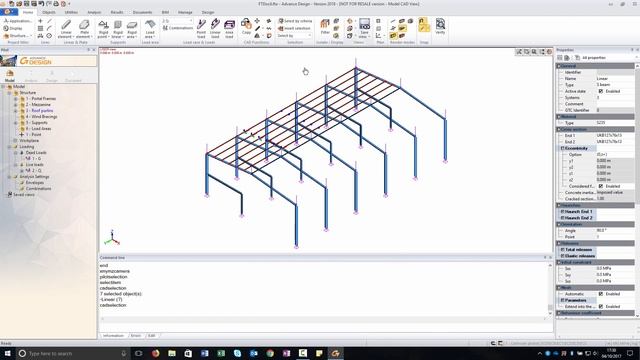This screenshot has height=360, width=640.
Task: Choose the Rigid point support tool
Action: (x=103, y=29)
